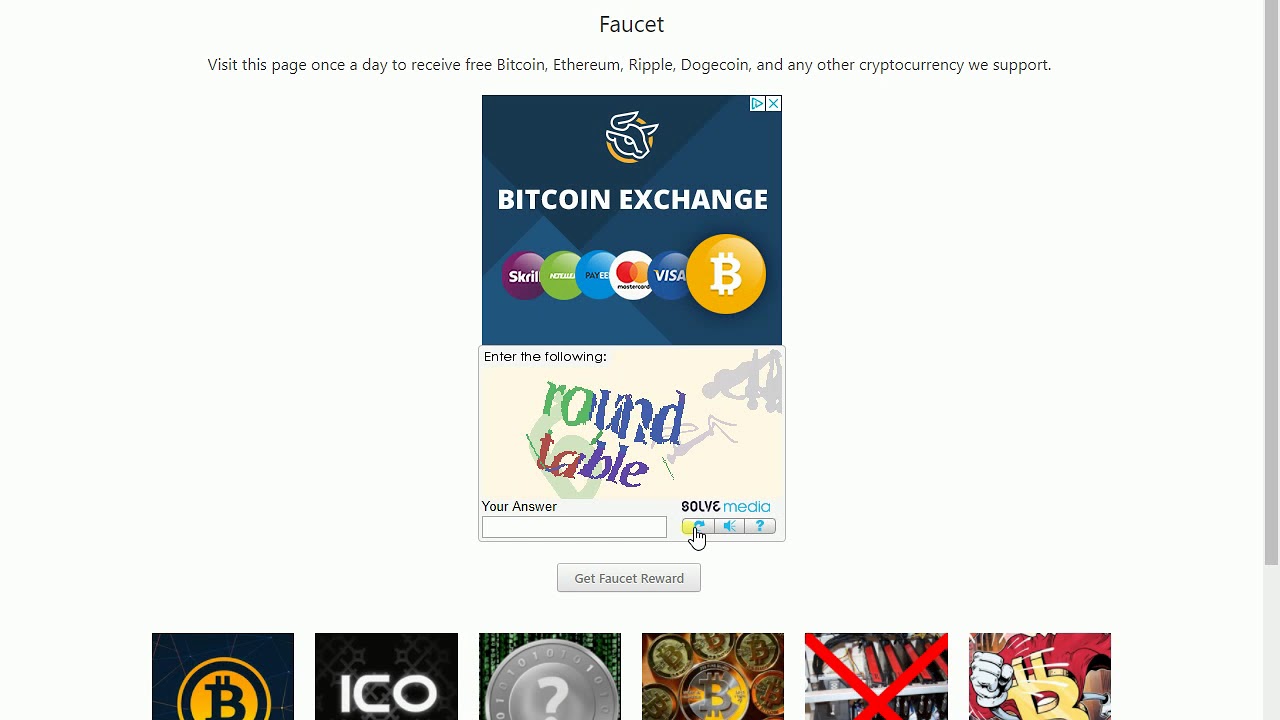Click Get Faucet Reward button
1280x720 pixels.
(x=629, y=578)
